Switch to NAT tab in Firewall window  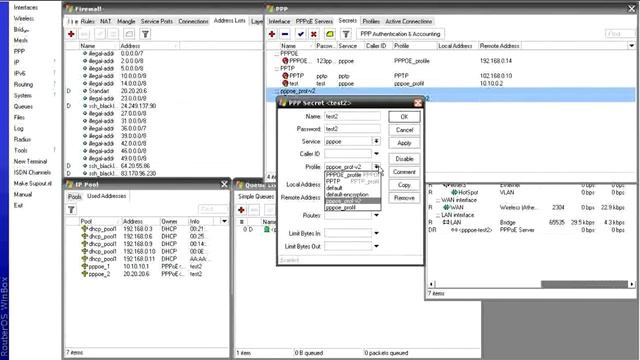click(x=105, y=21)
